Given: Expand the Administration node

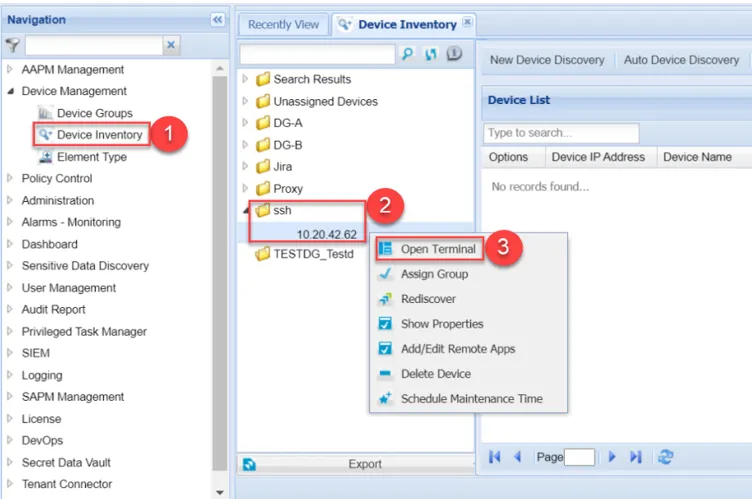Looking at the screenshot, I should pos(10,200).
